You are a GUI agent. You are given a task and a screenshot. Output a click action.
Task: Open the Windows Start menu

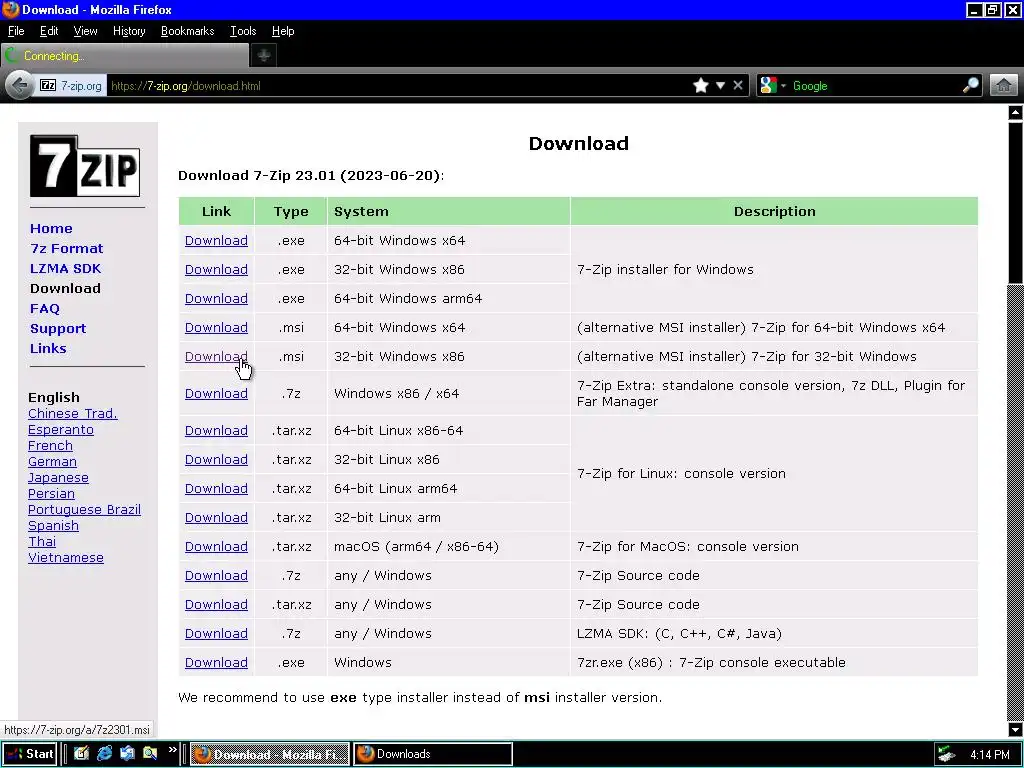[29, 754]
